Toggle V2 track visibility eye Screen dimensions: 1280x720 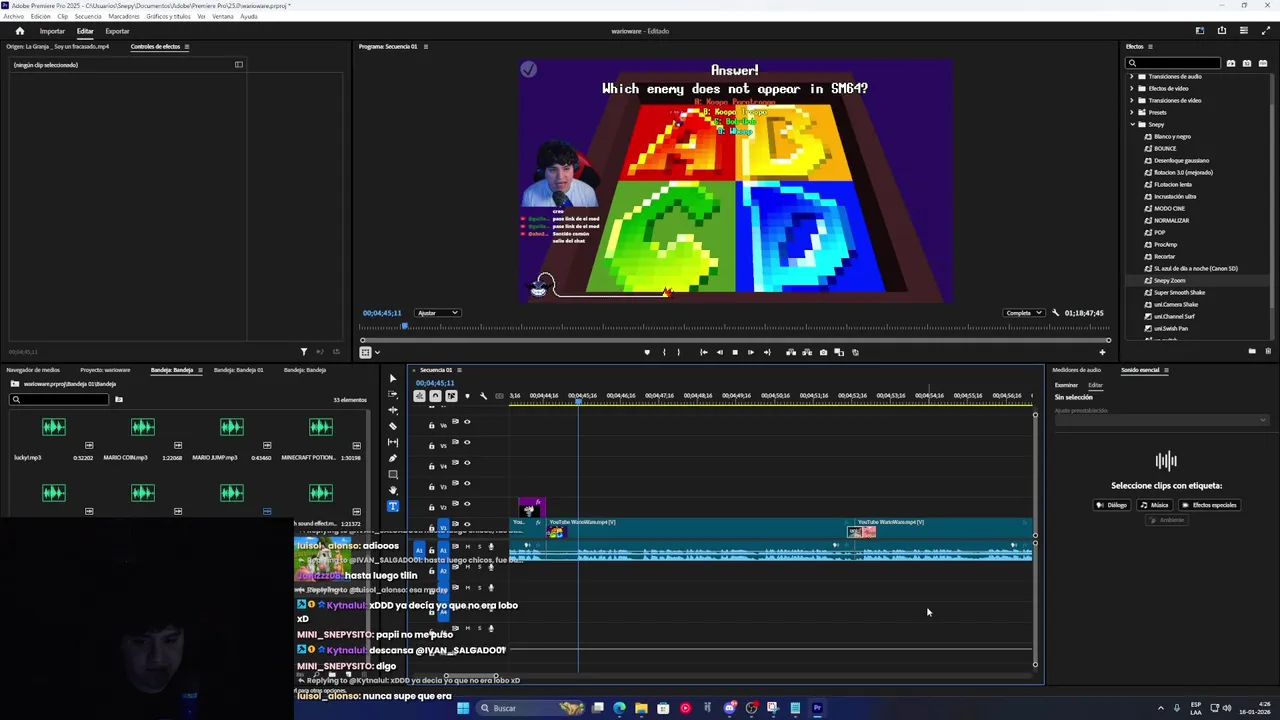(467, 504)
